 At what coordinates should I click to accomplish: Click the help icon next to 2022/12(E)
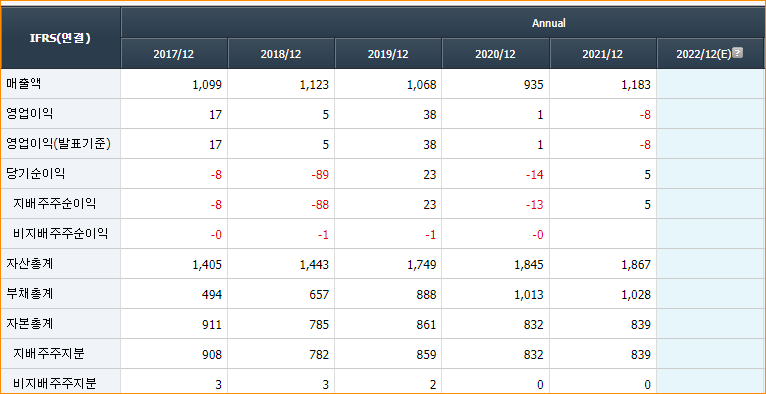738,53
